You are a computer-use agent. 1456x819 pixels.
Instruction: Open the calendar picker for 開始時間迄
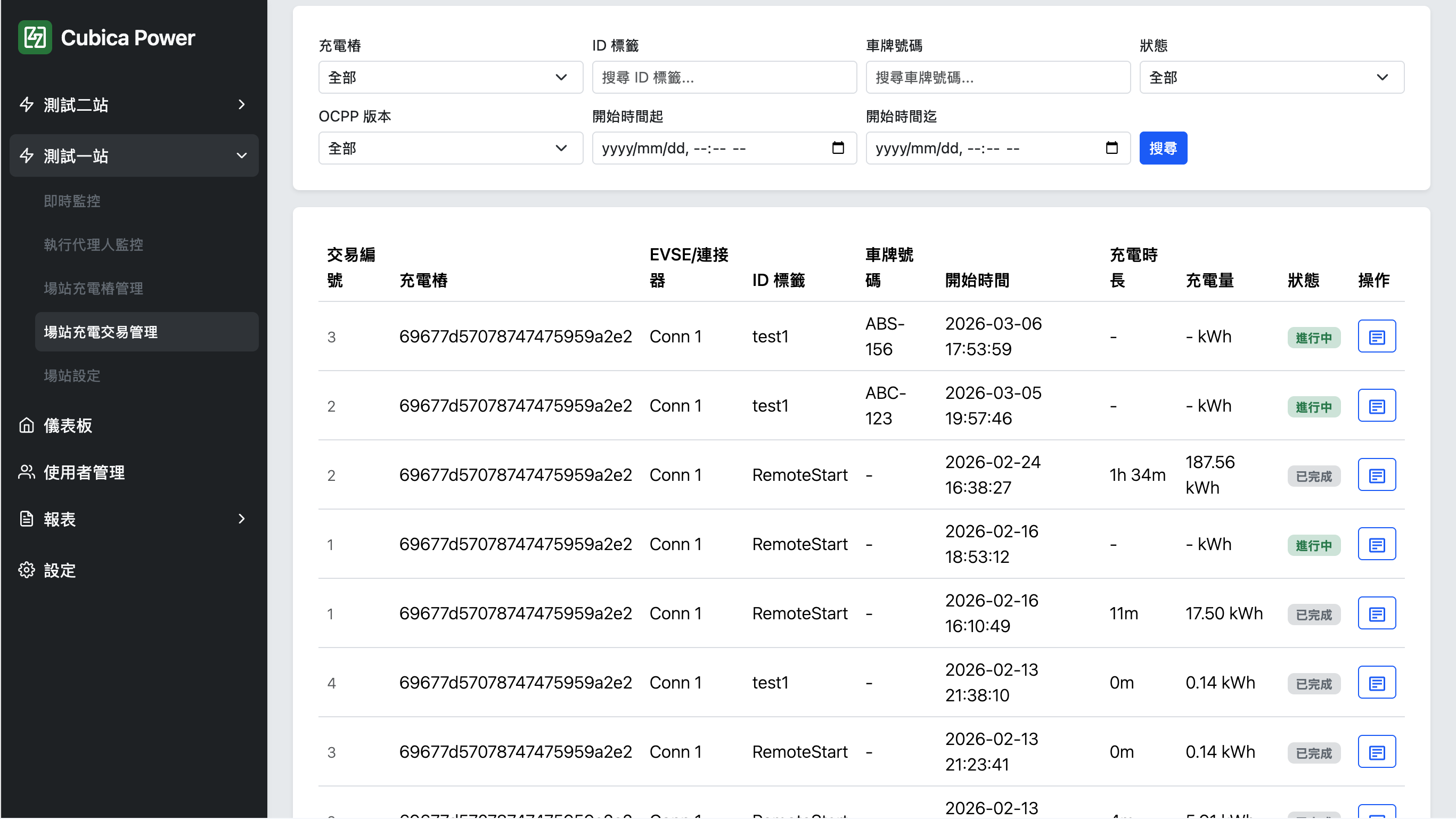pyautogui.click(x=1111, y=148)
